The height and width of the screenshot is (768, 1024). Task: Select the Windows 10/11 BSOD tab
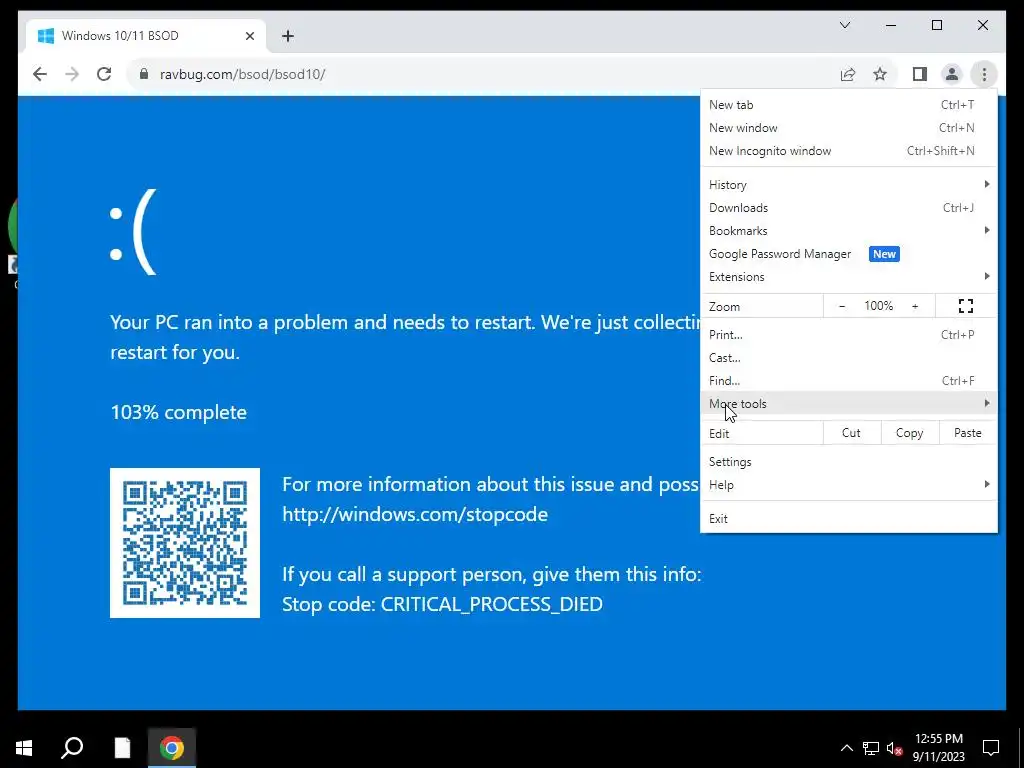click(x=146, y=36)
